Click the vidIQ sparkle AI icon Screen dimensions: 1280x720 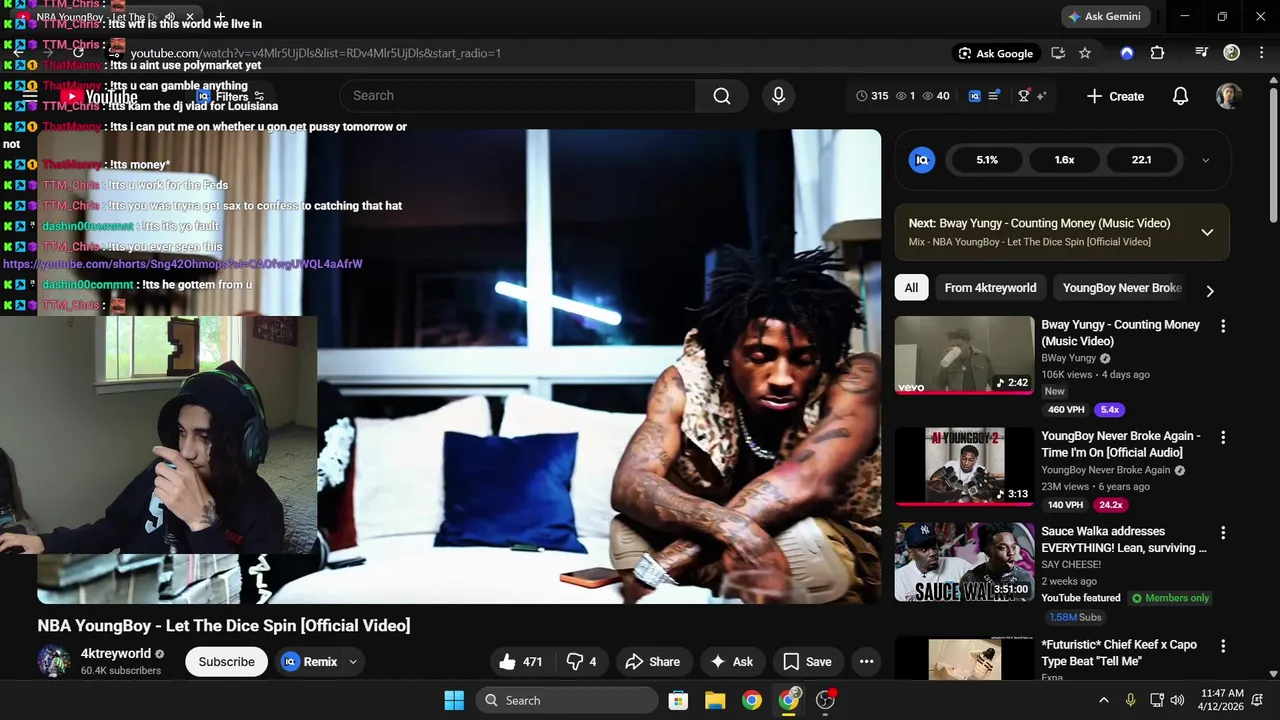tap(1041, 96)
